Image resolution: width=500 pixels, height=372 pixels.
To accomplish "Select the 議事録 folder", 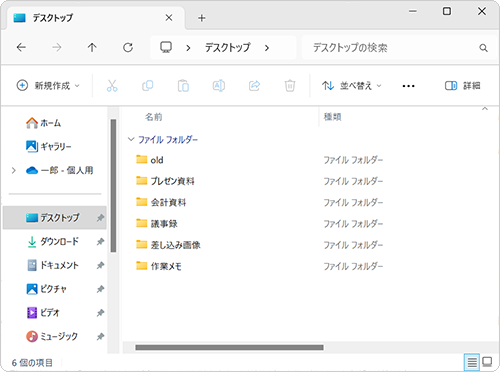I will (x=157, y=224).
